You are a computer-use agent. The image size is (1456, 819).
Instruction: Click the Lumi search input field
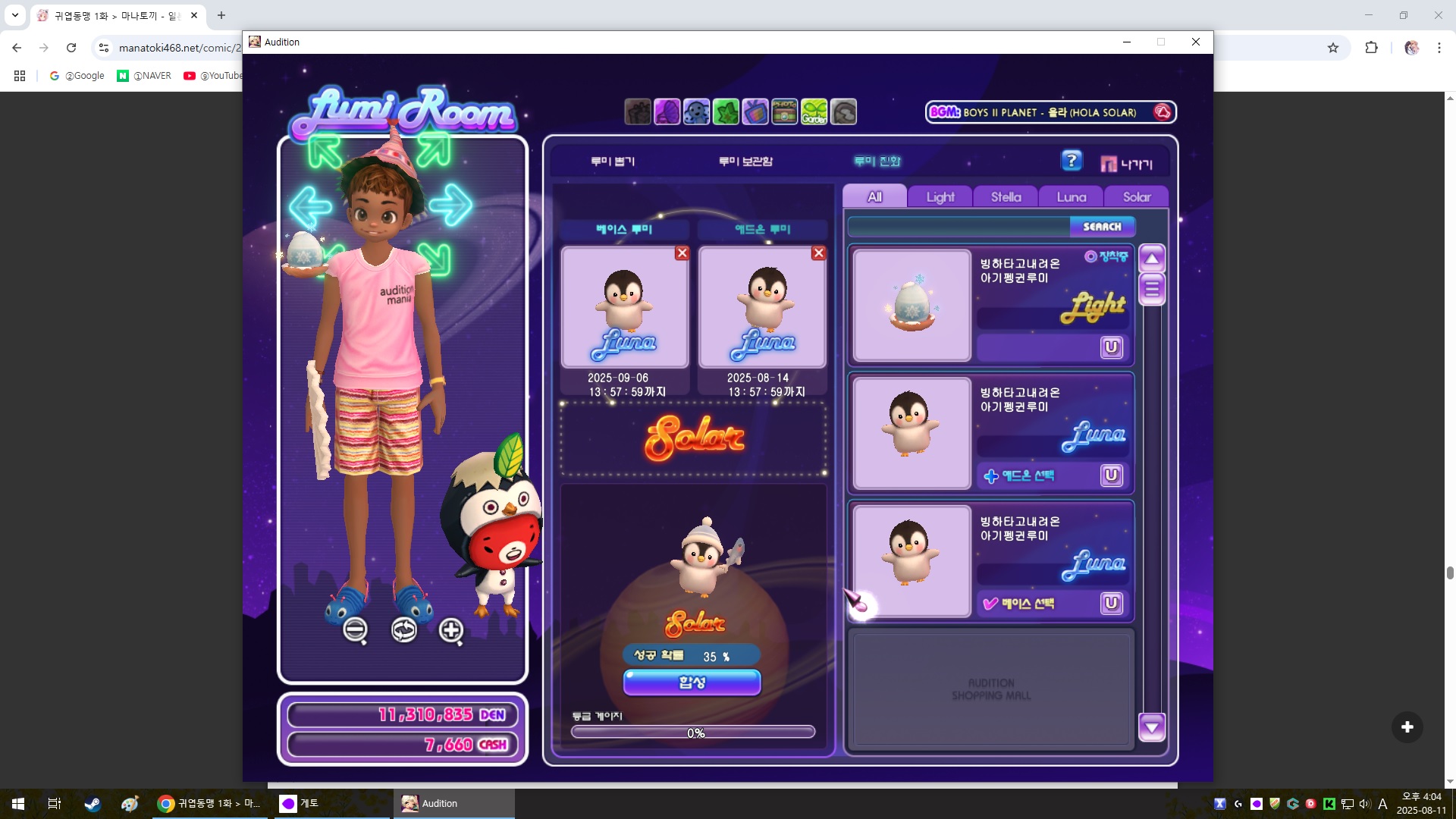point(959,227)
